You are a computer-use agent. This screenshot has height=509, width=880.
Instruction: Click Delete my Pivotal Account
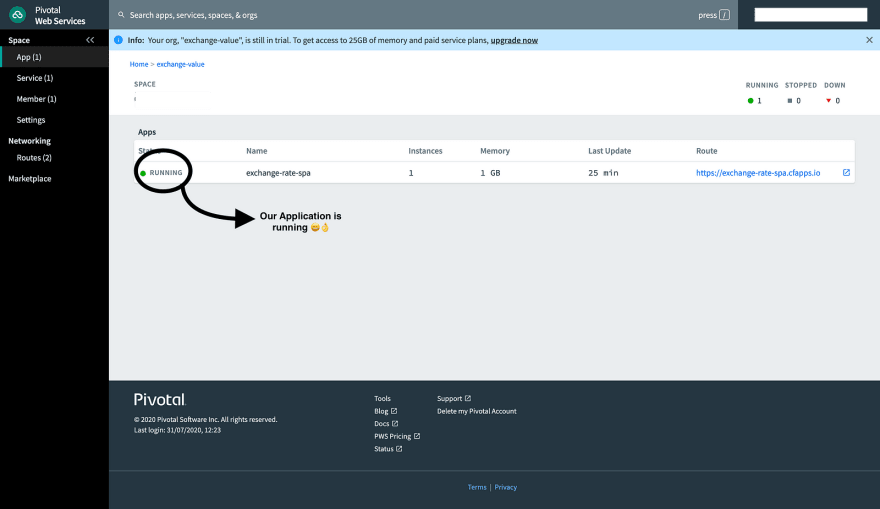pyautogui.click(x=476, y=411)
